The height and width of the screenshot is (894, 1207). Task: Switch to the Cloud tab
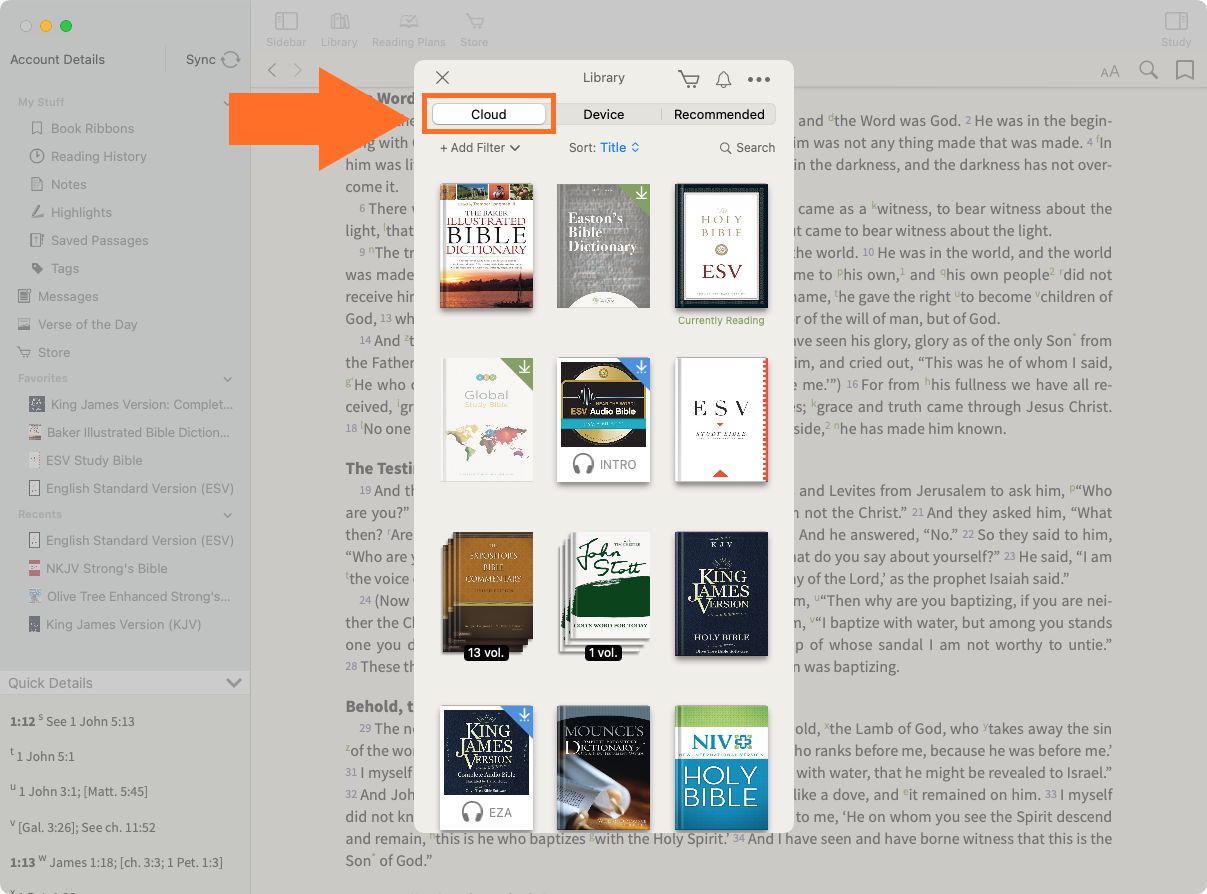(489, 114)
